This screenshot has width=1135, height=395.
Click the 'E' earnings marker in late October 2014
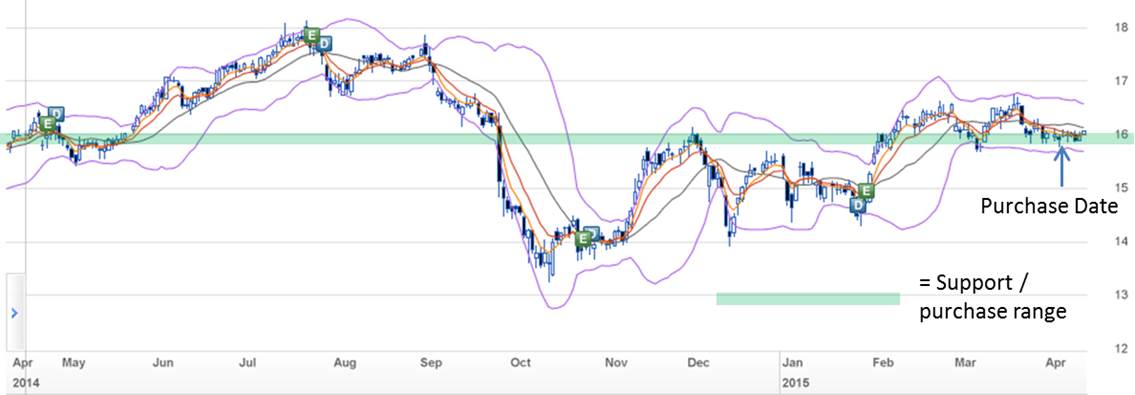pos(583,238)
